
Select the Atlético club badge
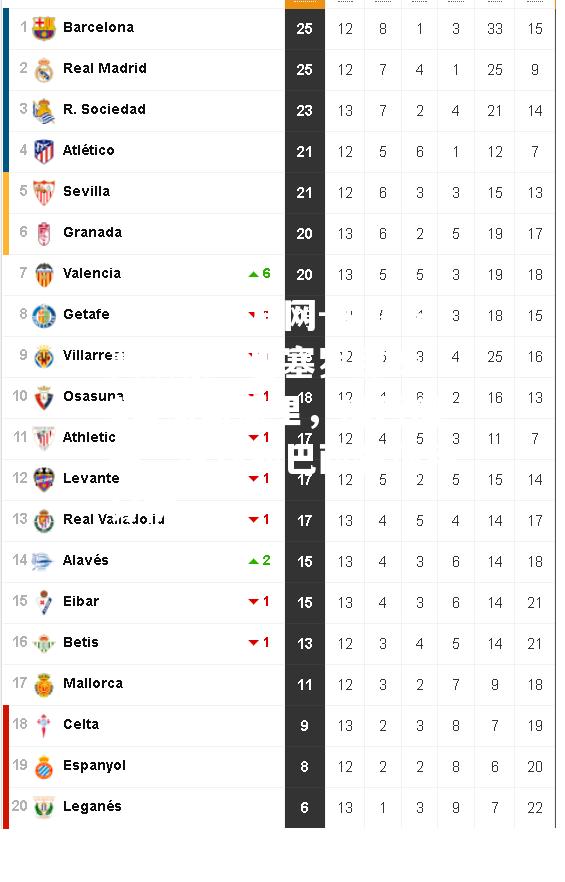point(44,151)
